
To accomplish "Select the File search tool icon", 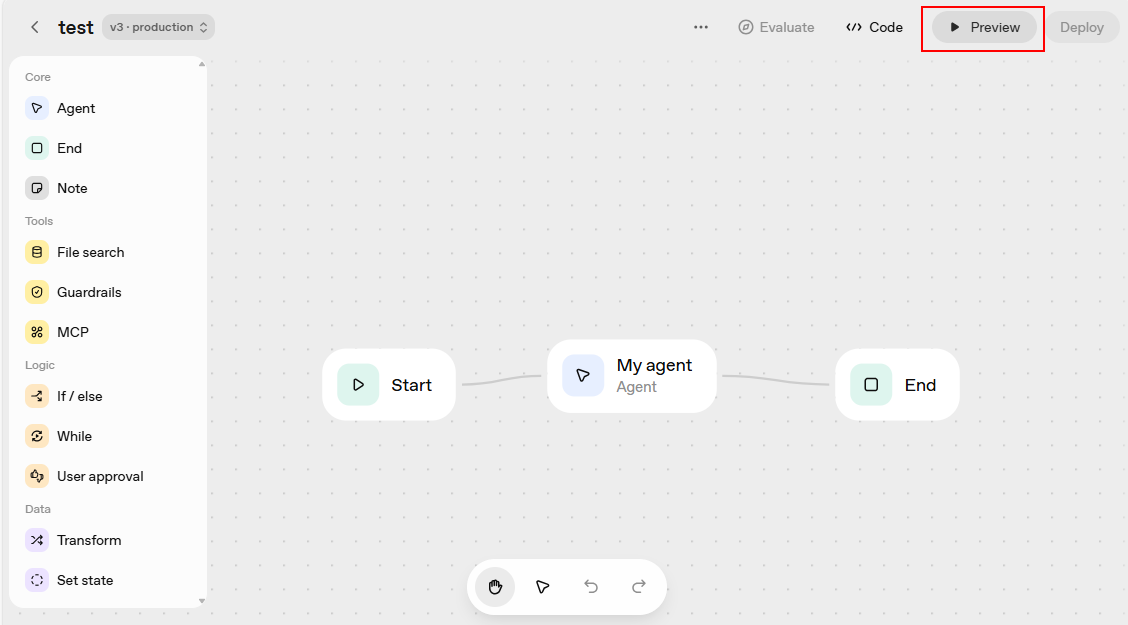I will pyautogui.click(x=37, y=252).
